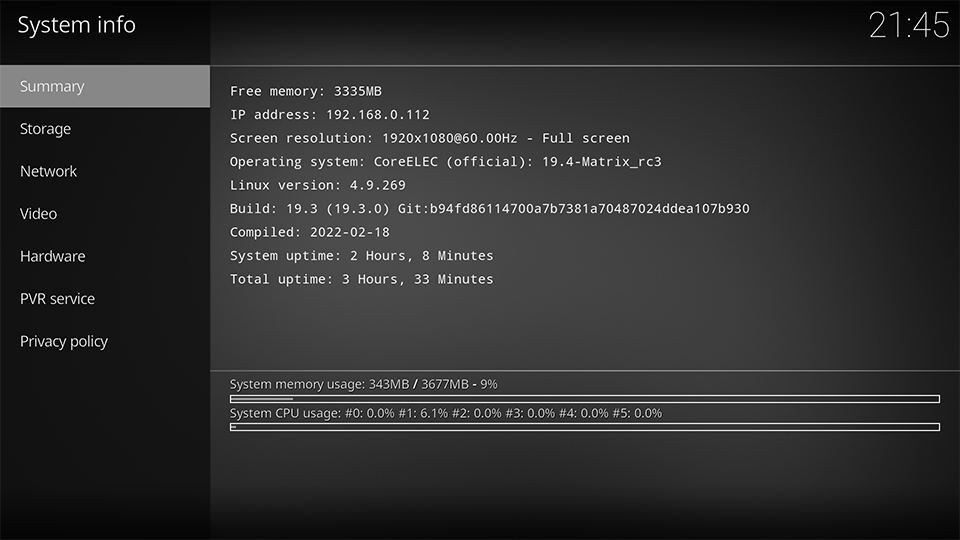Click the Operating system CoreELEC line
960x540 pixels.
(445, 162)
